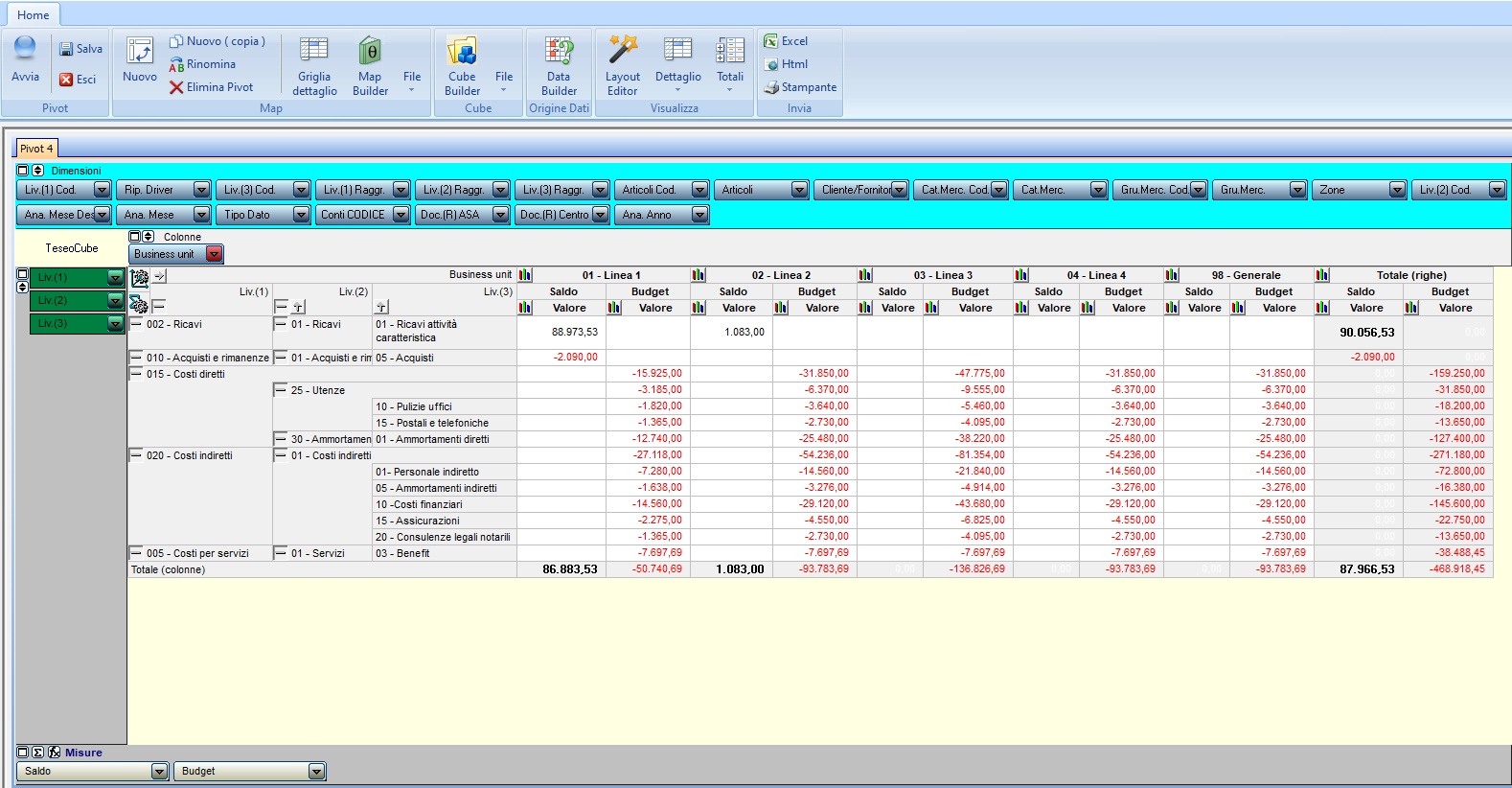The image size is (1512, 788).
Task: Click the up-arrow icon under Liv.(3) header
Action: tap(382, 308)
